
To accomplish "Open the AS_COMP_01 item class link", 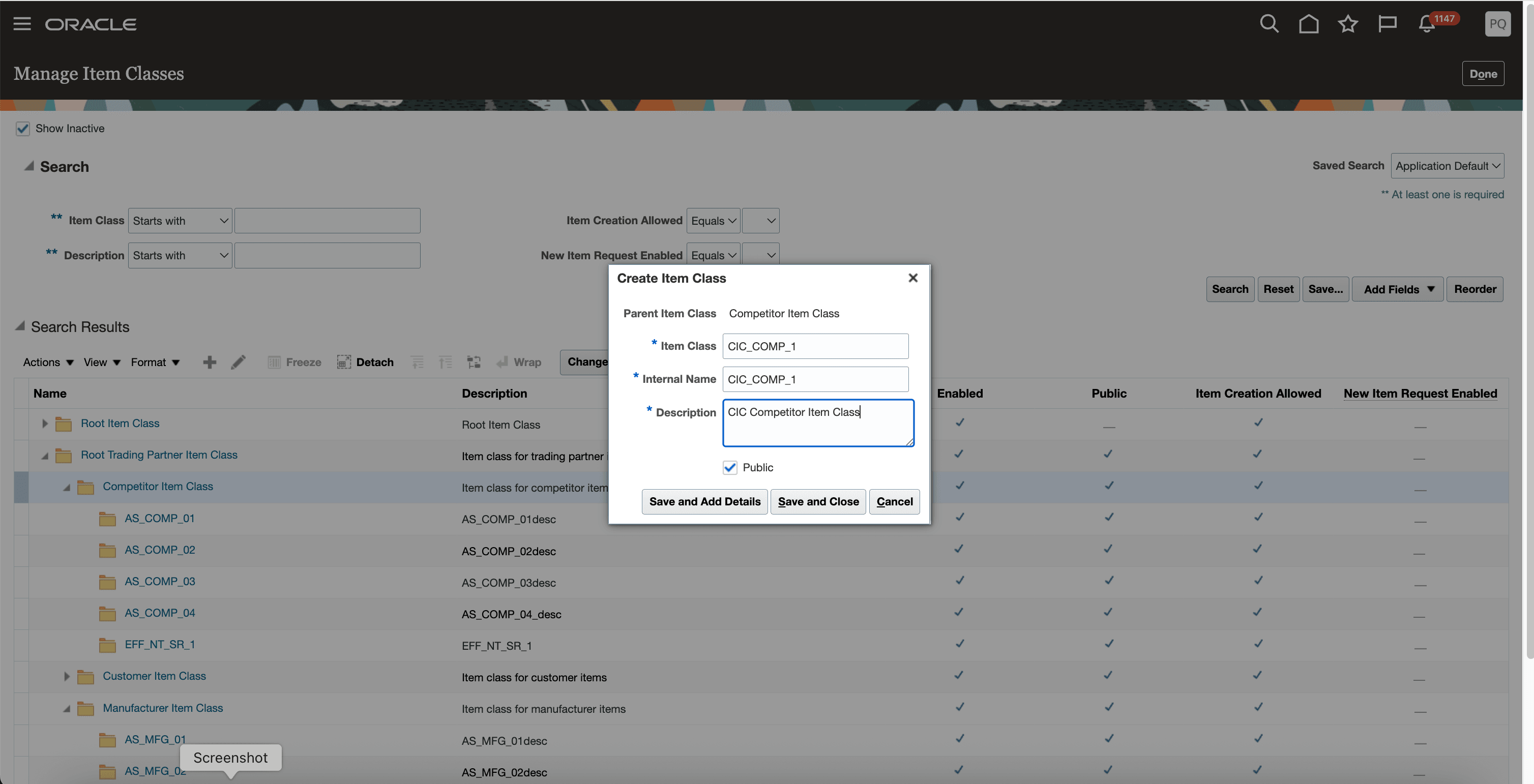I will coord(159,519).
